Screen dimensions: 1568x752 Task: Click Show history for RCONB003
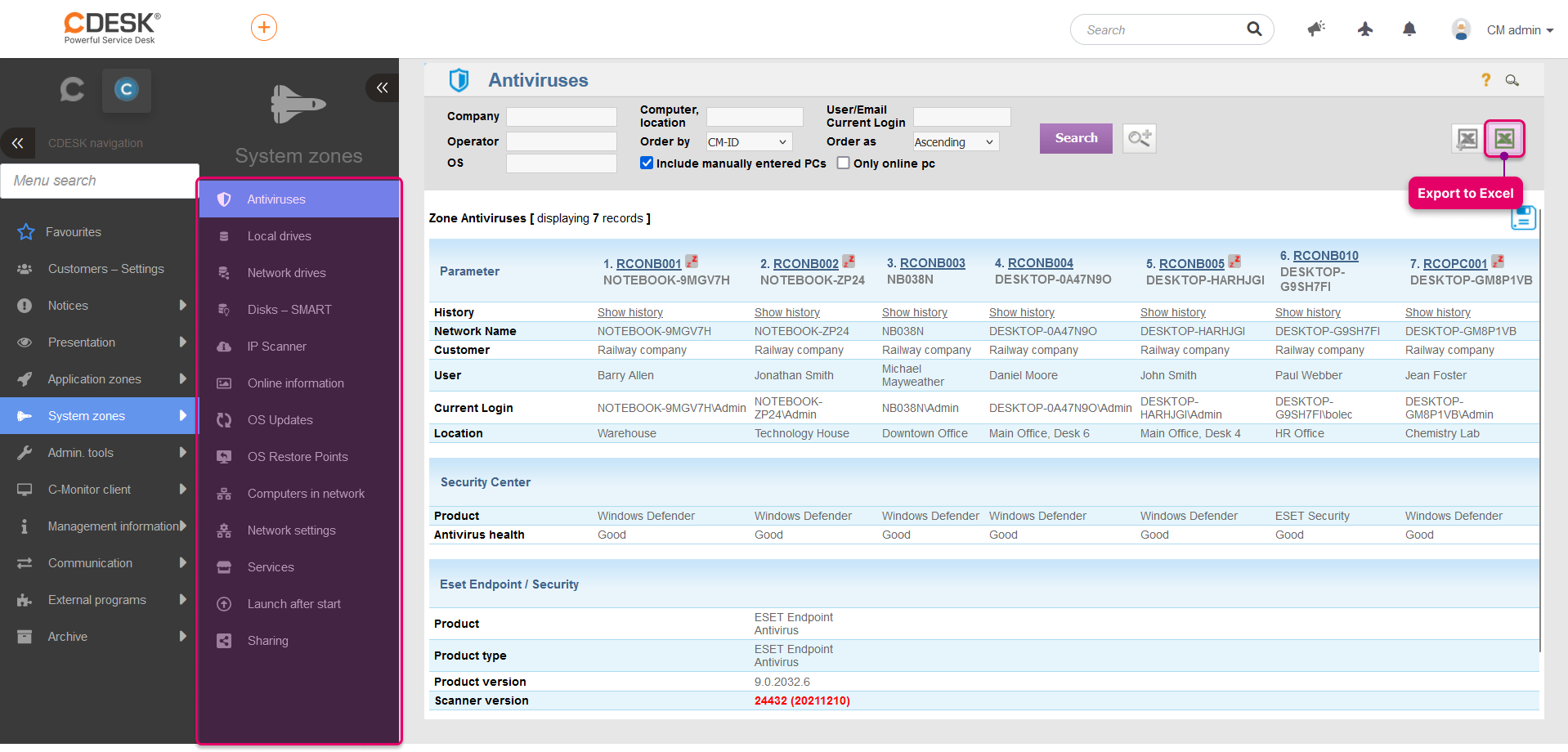[914, 312]
